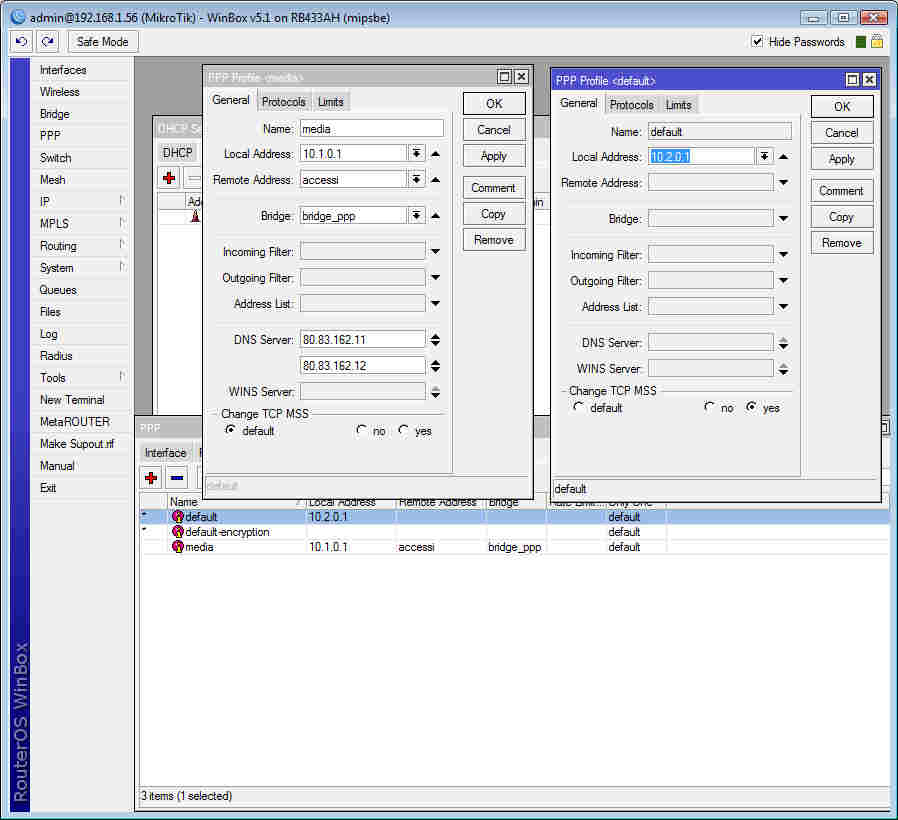Image resolution: width=898 pixels, height=820 pixels.
Task: Click the Undo arrow in the toolbar
Action: point(21,42)
